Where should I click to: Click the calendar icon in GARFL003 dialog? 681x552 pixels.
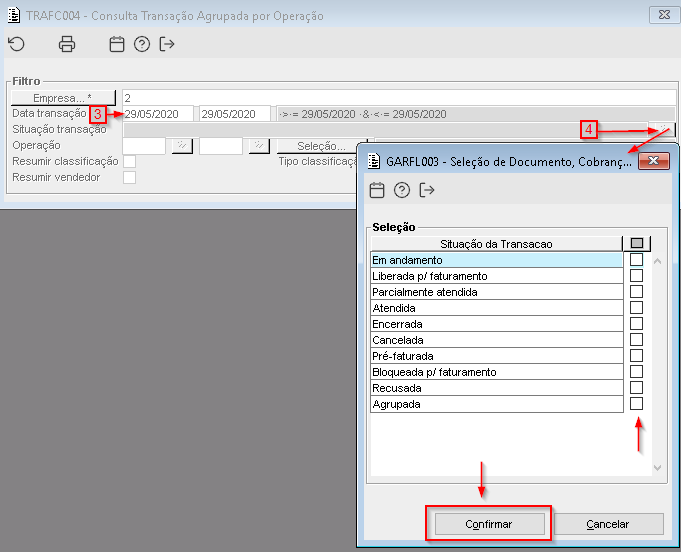[377, 190]
